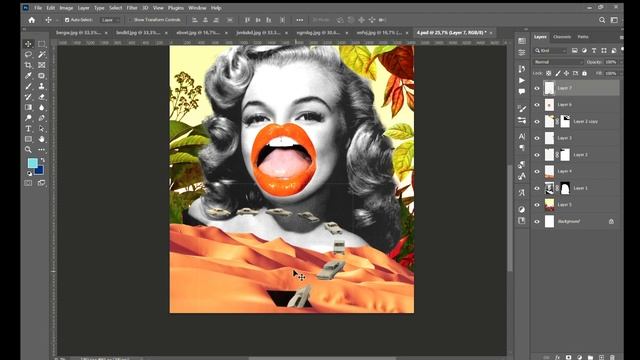Viewport: 640px width, 360px height.
Task: Select the Pen tool
Action: (42, 118)
